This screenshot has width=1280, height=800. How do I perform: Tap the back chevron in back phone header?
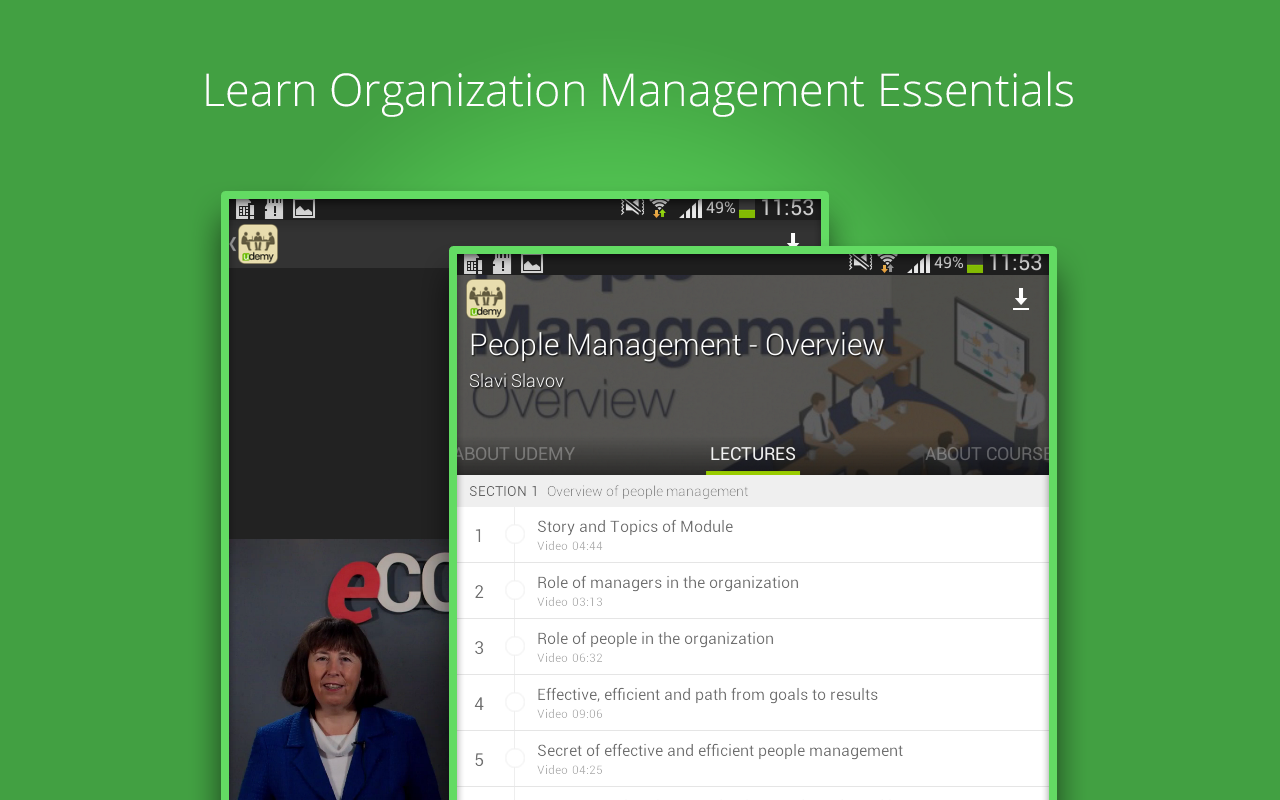click(x=233, y=243)
